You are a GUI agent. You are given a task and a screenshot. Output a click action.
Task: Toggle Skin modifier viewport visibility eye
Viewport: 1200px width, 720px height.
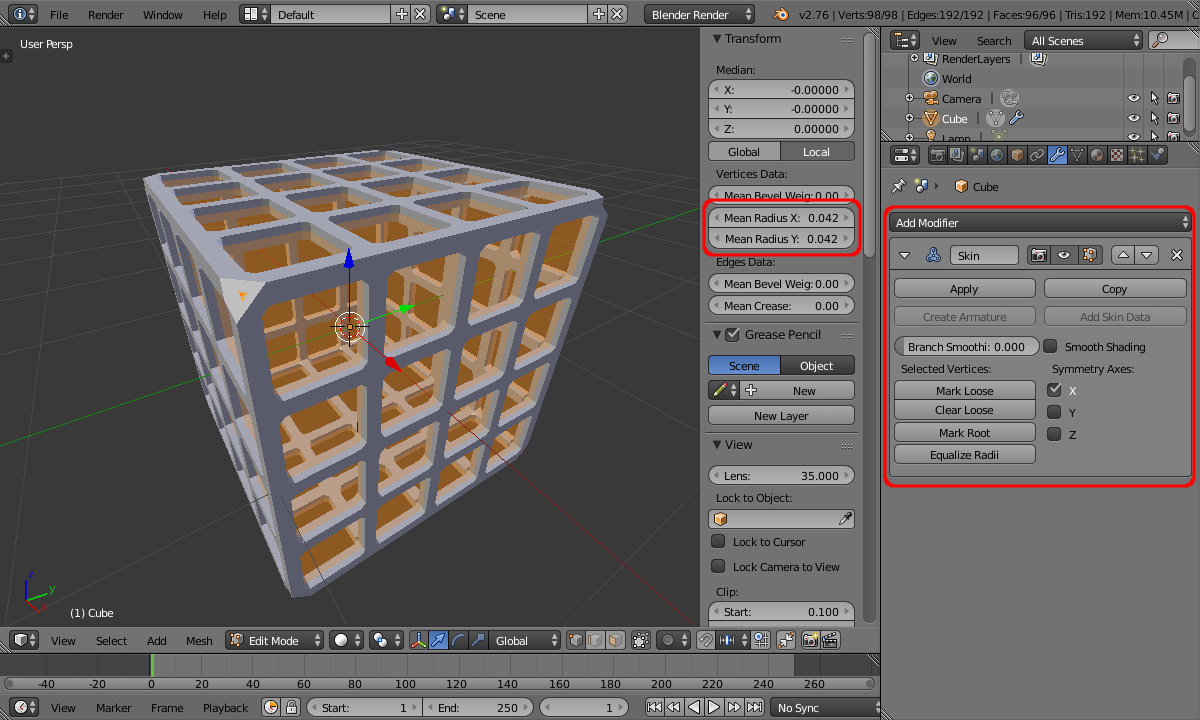click(1064, 255)
